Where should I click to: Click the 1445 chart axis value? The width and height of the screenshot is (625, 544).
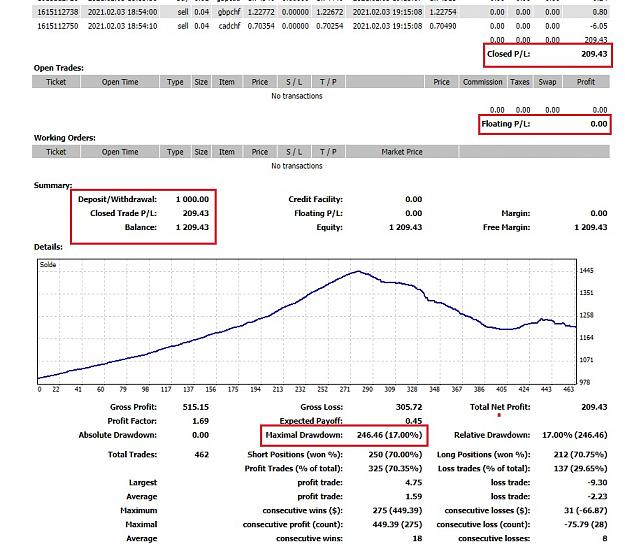[x=586, y=271]
